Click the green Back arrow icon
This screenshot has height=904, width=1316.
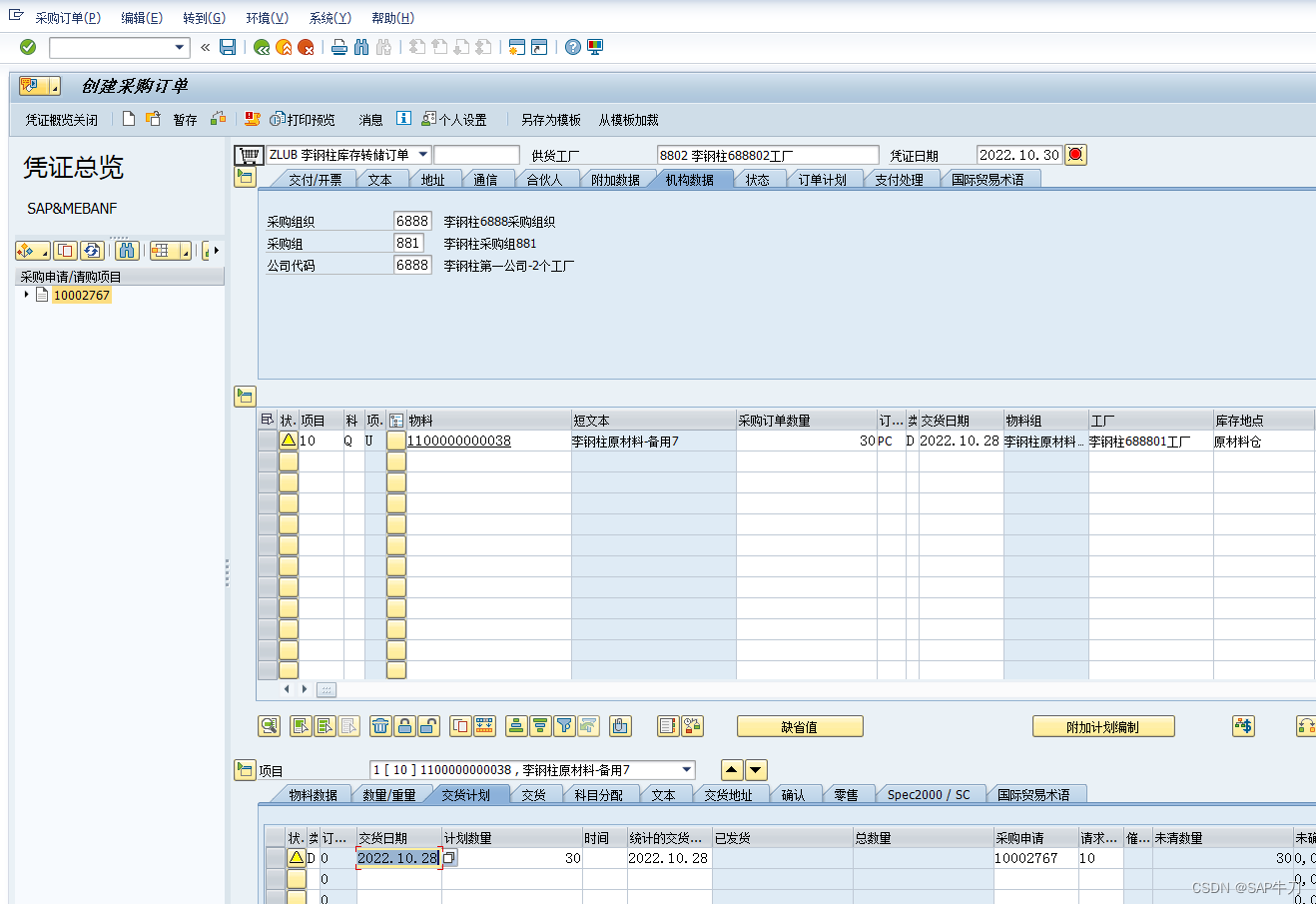click(x=262, y=47)
